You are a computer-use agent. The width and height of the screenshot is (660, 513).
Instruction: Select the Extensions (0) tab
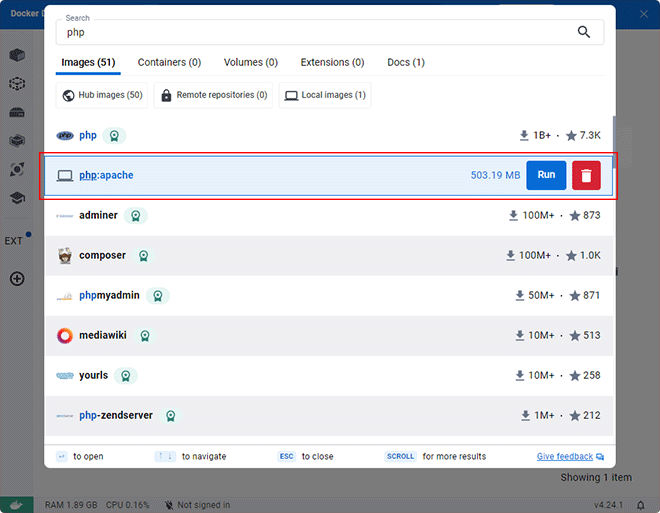tap(332, 62)
